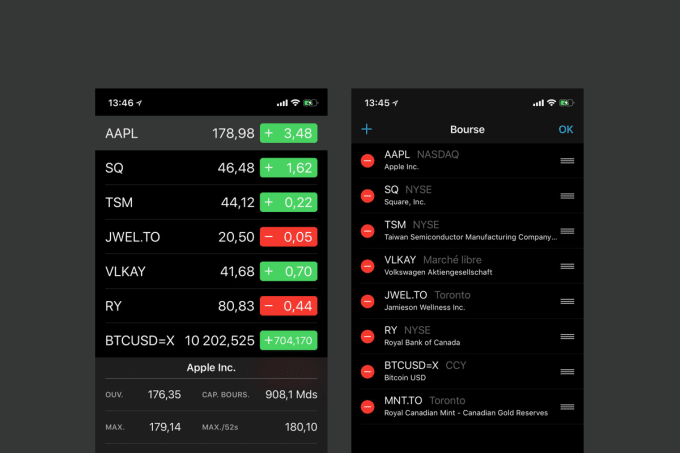Tap Bitcoin USD entry
This screenshot has width=680, height=453.
pyautogui.click(x=405, y=378)
